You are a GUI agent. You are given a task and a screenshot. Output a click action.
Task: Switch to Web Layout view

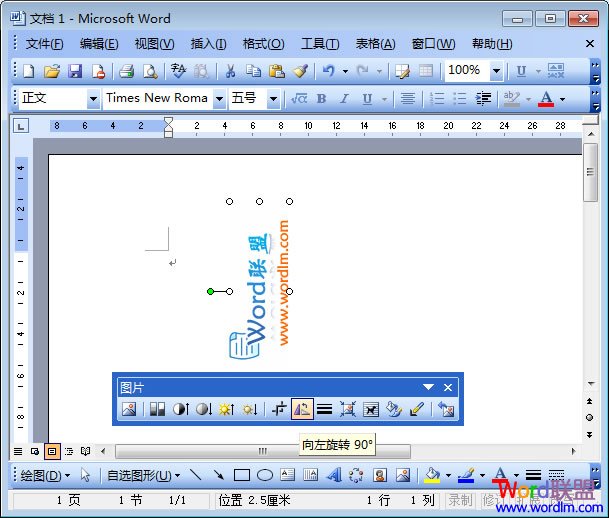click(35, 451)
